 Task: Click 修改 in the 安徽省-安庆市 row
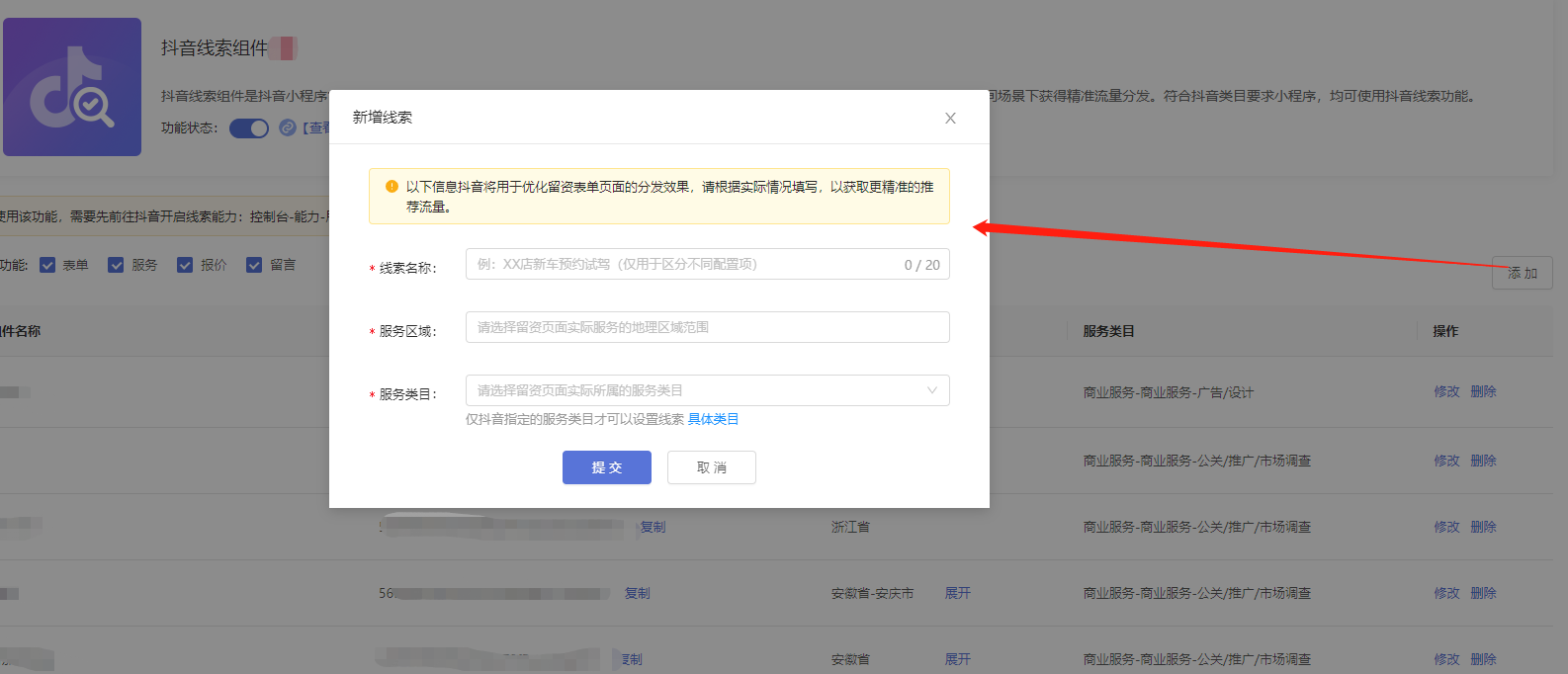coord(1446,593)
